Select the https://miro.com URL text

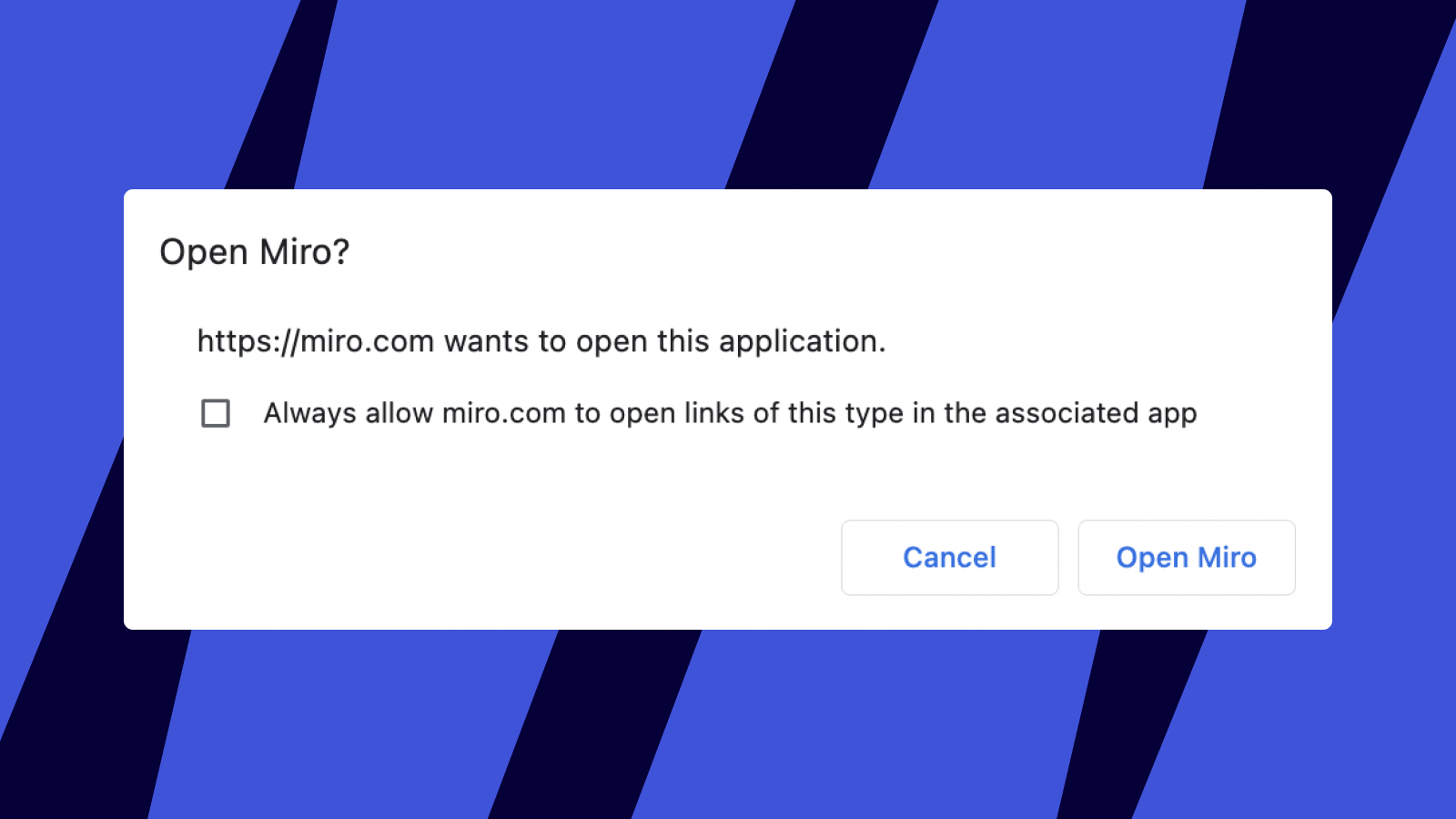pyautogui.click(x=316, y=341)
